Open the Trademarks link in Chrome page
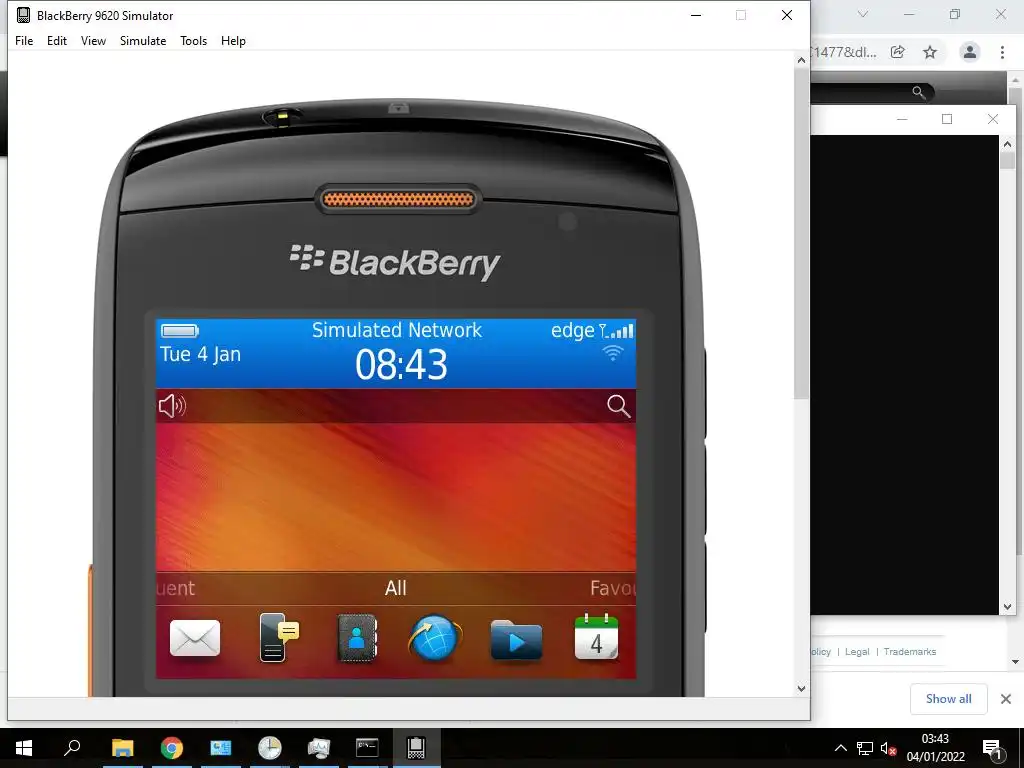The image size is (1024, 768). coord(910,652)
